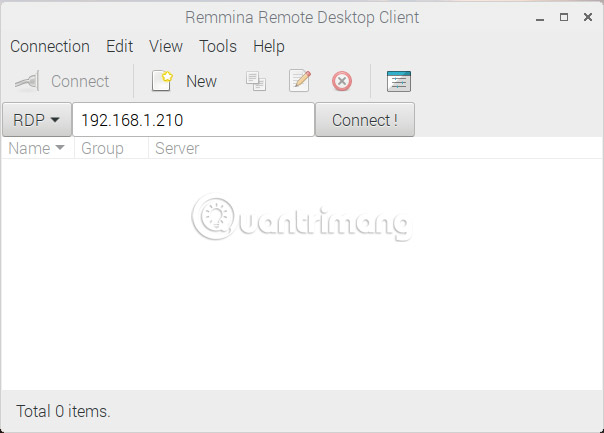
Task: Click the Server column header
Action: click(177, 148)
